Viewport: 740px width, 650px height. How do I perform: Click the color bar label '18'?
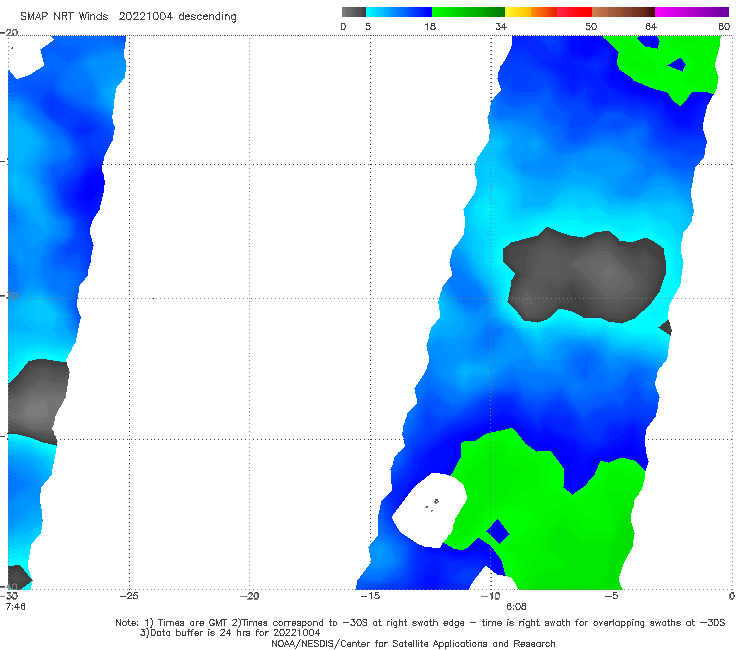click(x=430, y=26)
